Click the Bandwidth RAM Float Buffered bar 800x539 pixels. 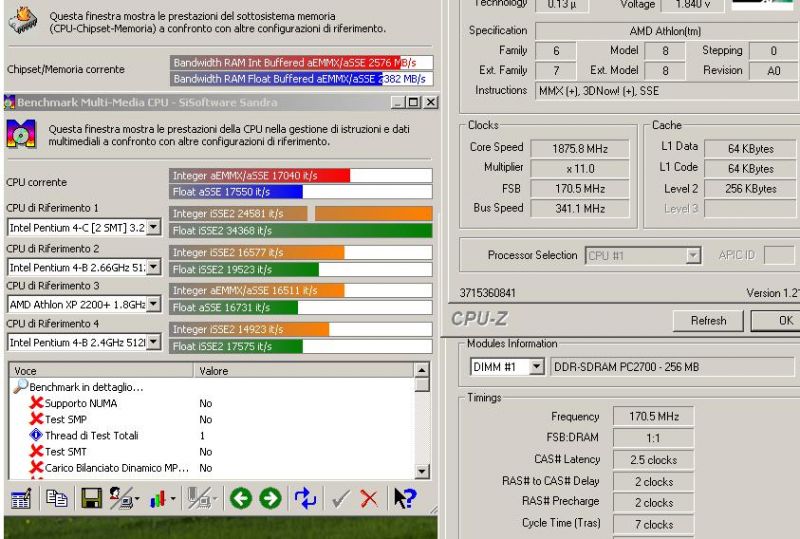pos(301,79)
